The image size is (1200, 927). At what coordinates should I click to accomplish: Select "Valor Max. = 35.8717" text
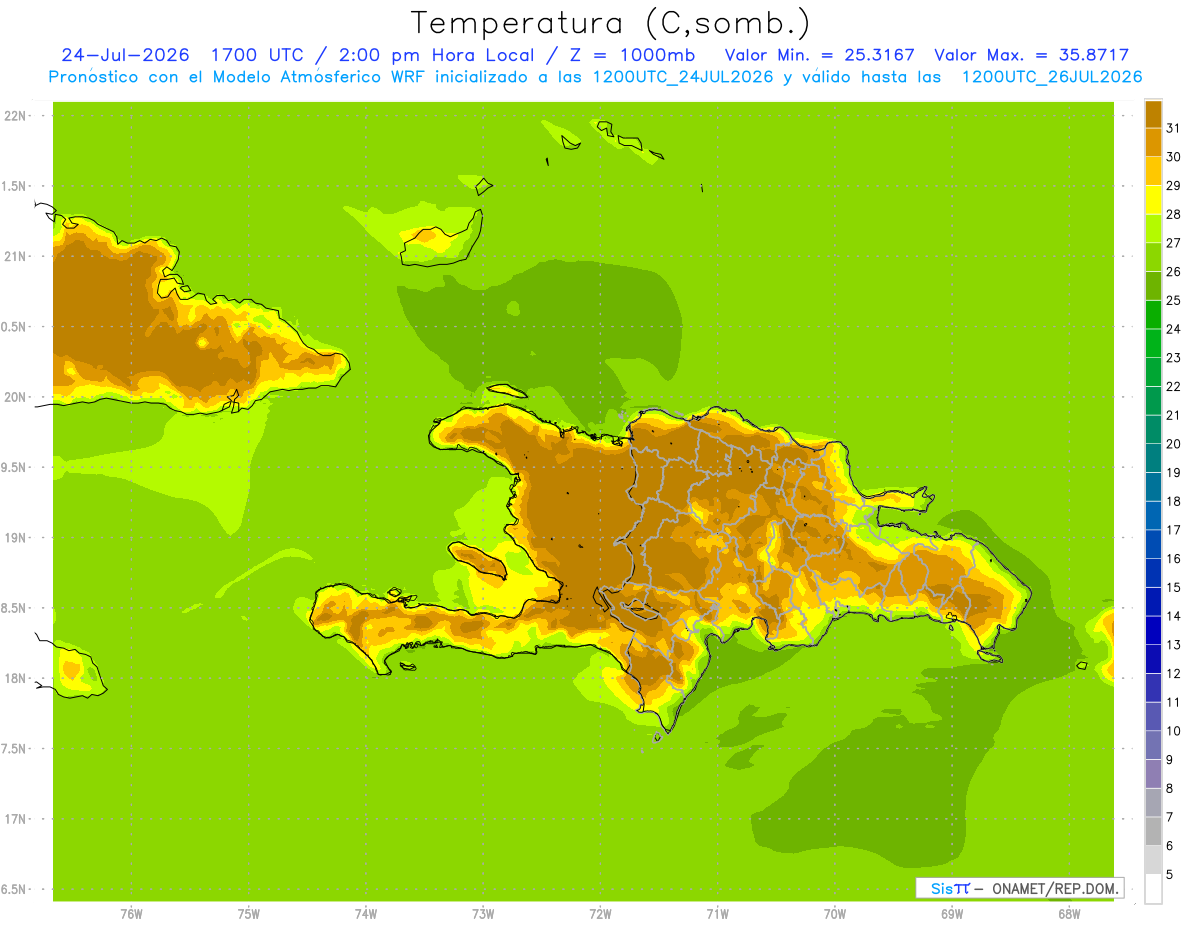click(x=1031, y=55)
